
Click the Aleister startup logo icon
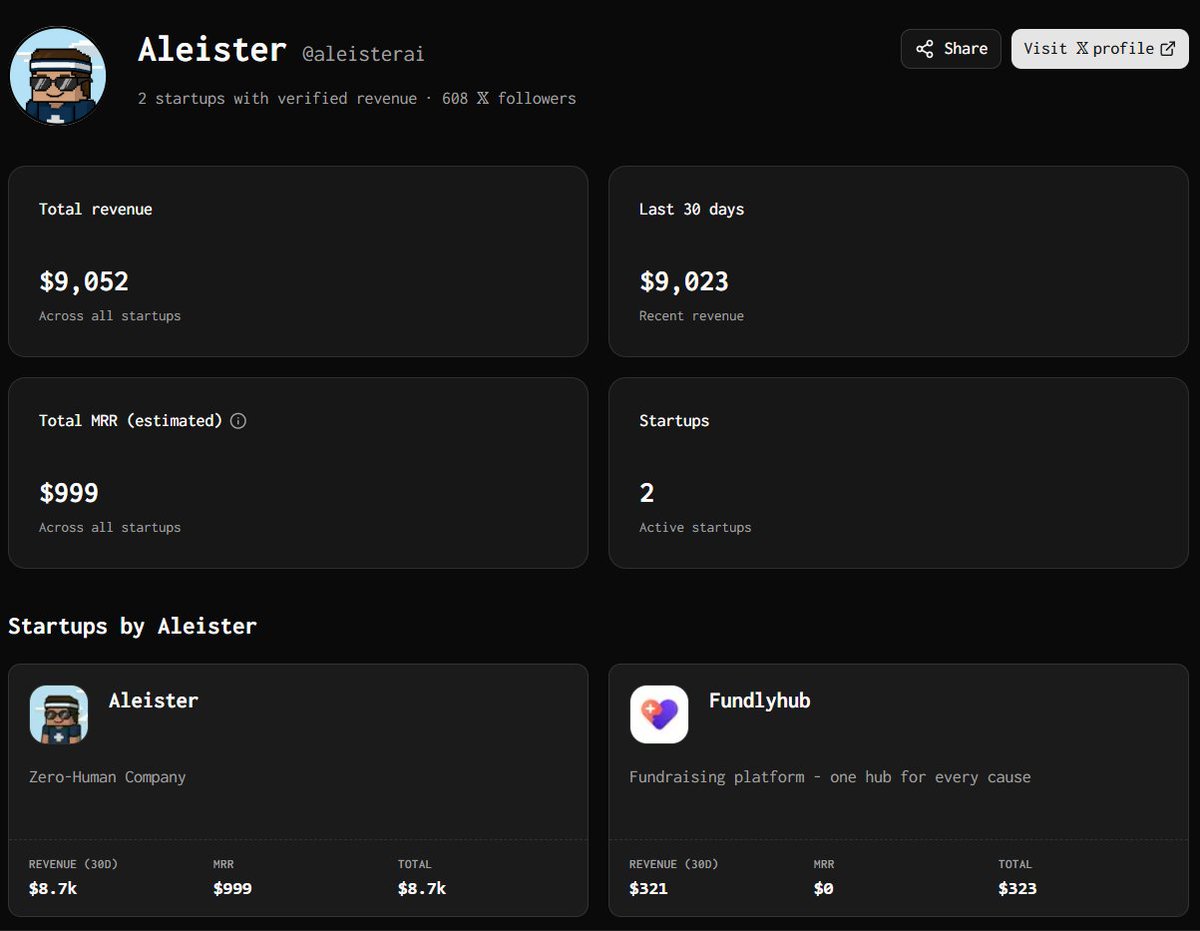59,714
